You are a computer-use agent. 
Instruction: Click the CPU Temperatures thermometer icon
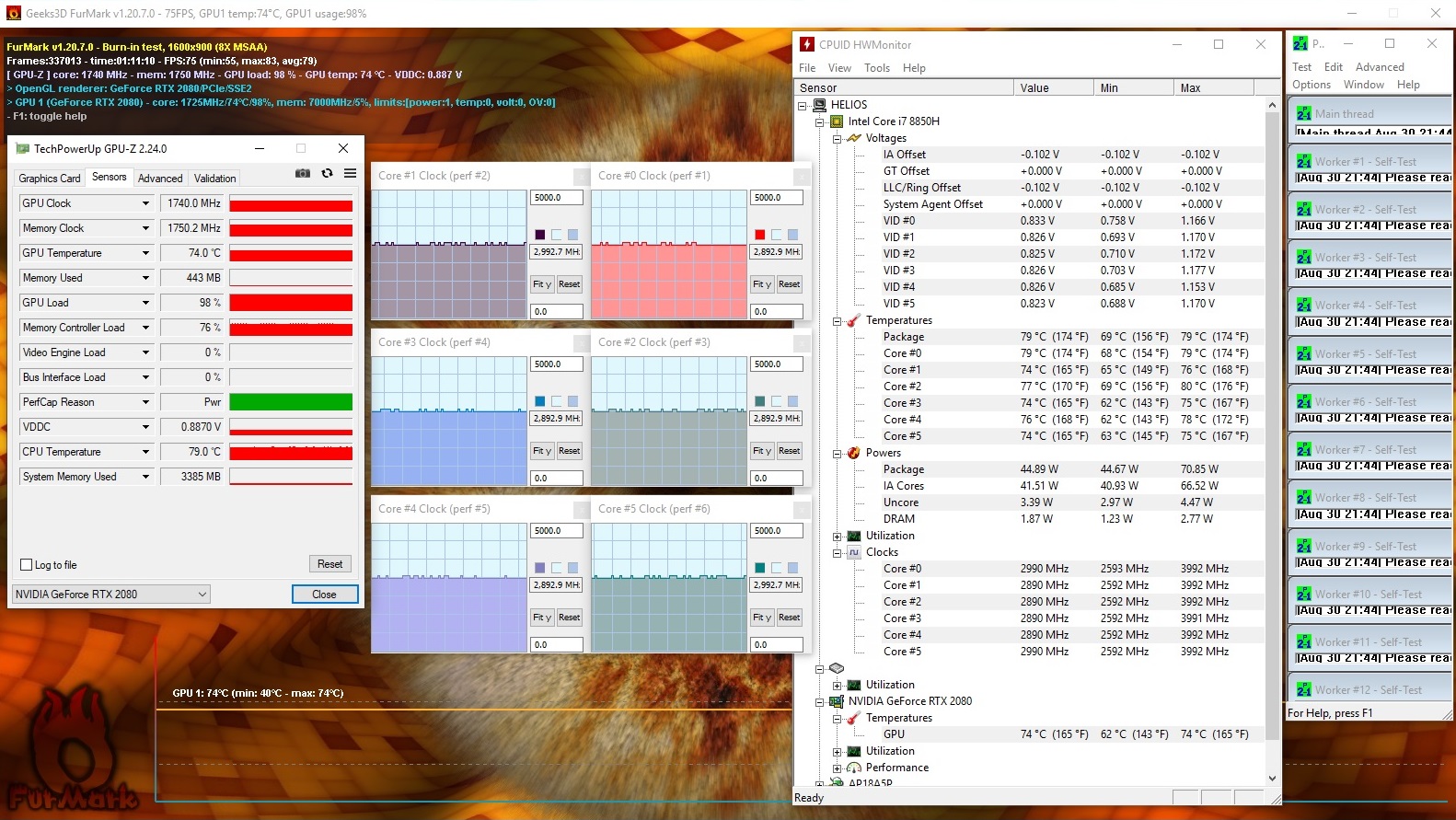854,320
